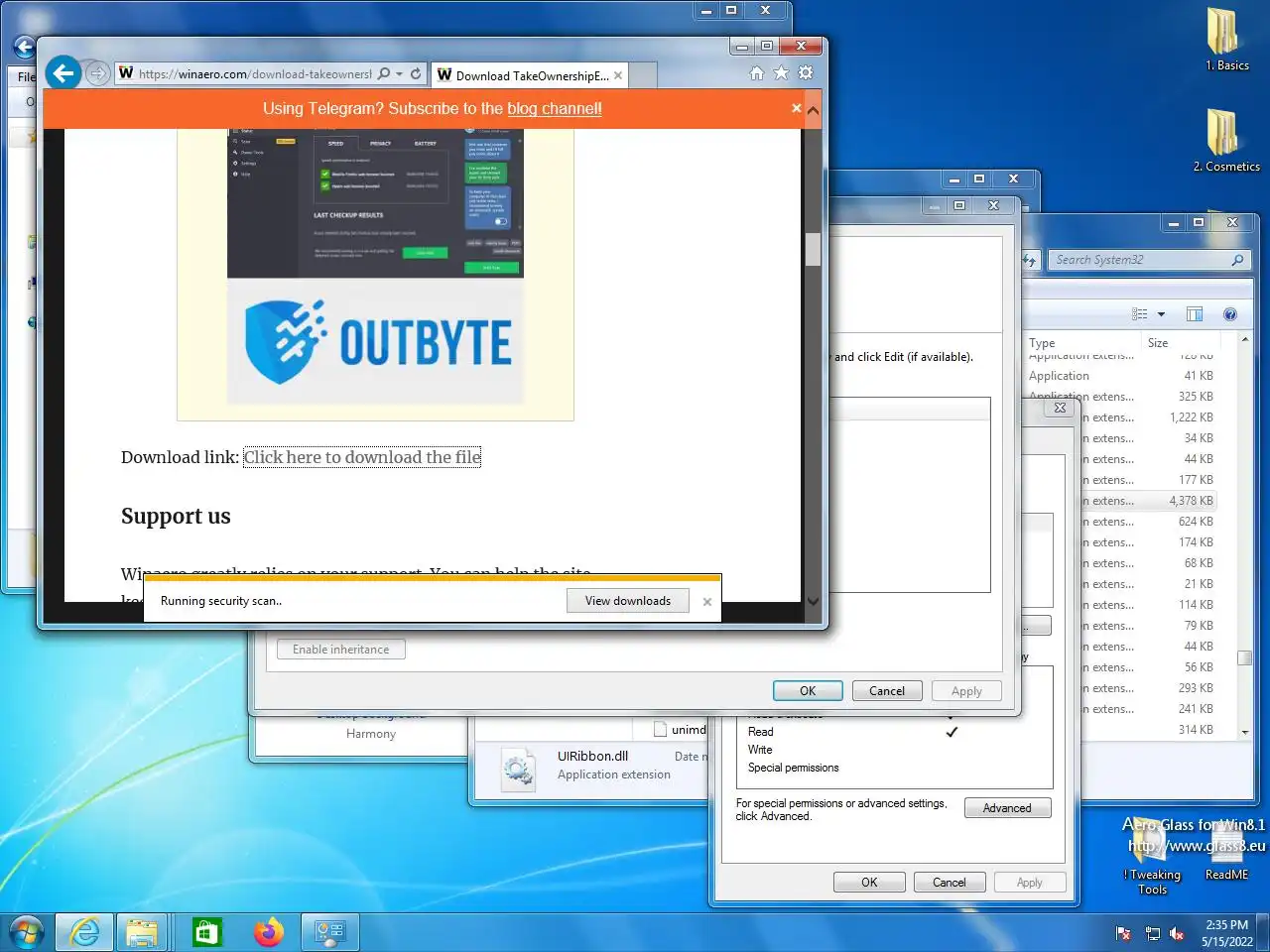Click the Explorer list scroll down arrow

[1244, 732]
